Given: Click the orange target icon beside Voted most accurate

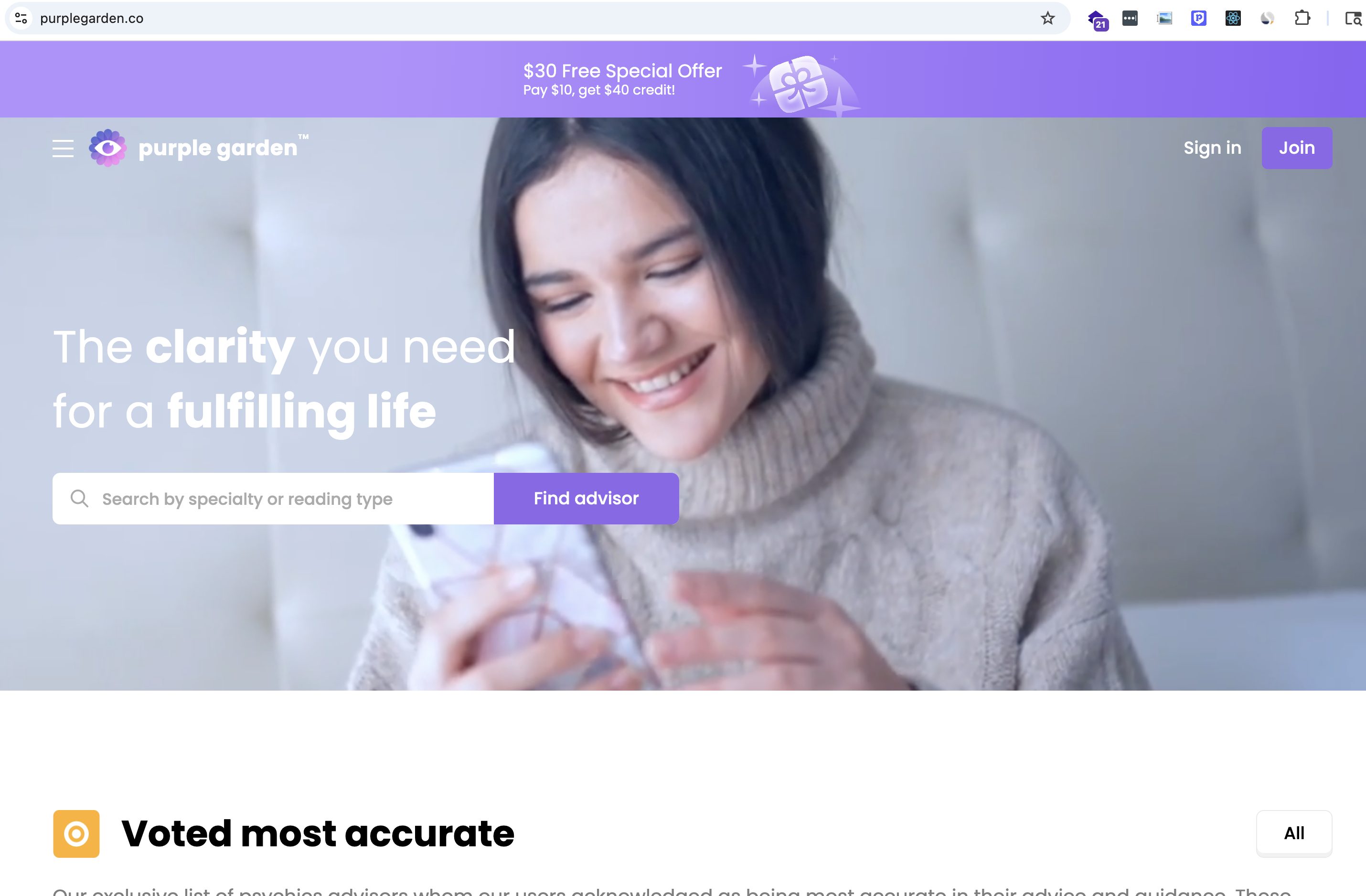Looking at the screenshot, I should click(76, 833).
